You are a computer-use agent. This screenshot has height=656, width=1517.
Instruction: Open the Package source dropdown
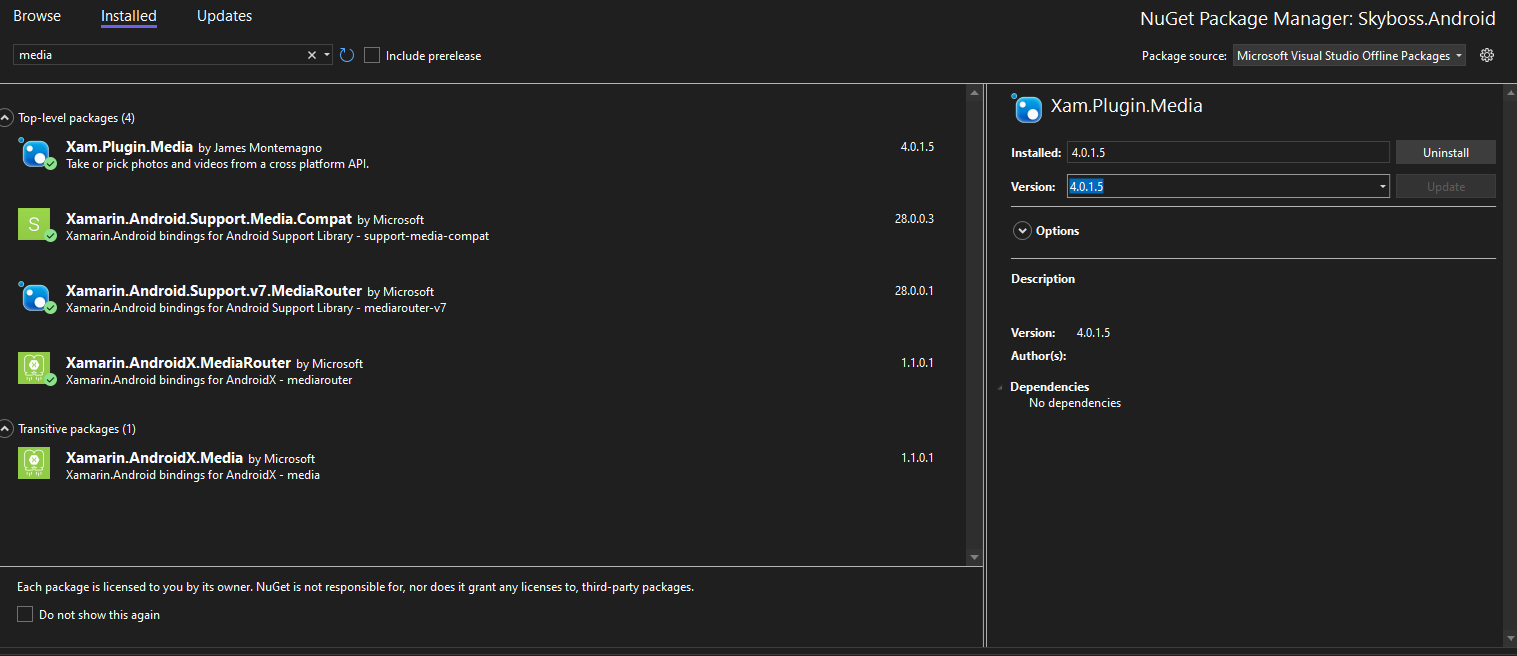coord(1349,56)
